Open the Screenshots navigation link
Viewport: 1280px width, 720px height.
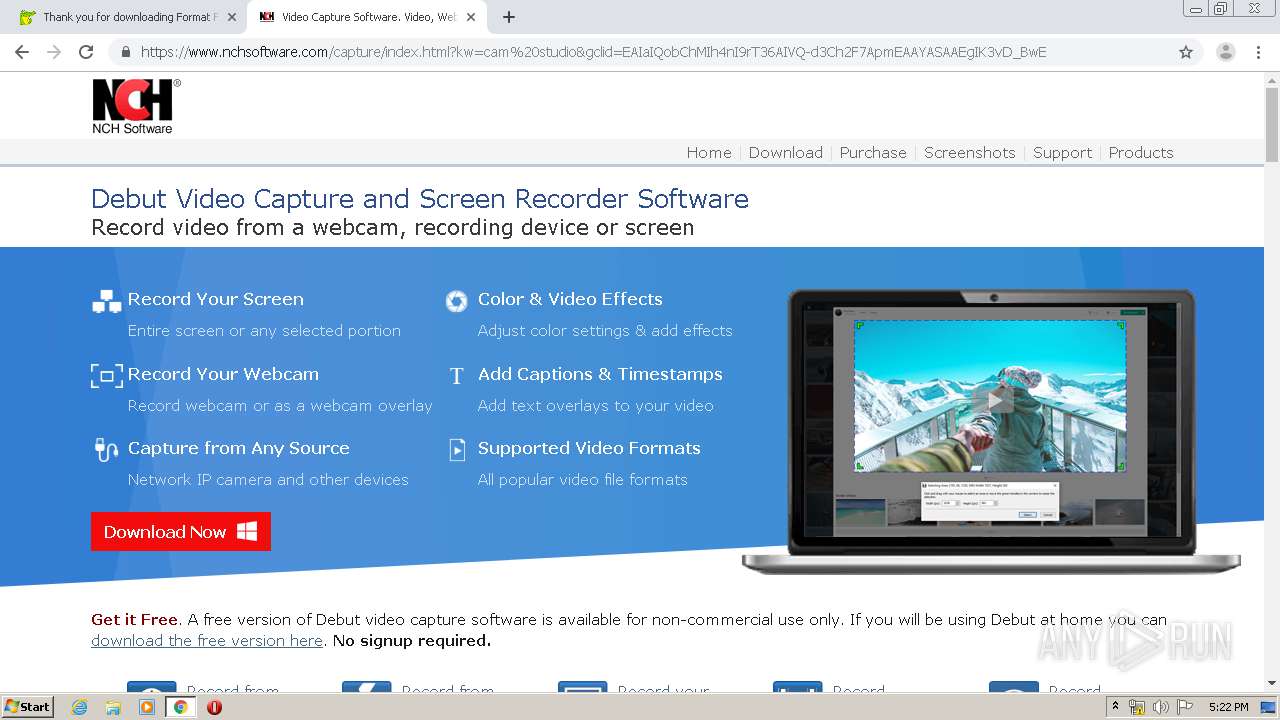click(x=969, y=152)
